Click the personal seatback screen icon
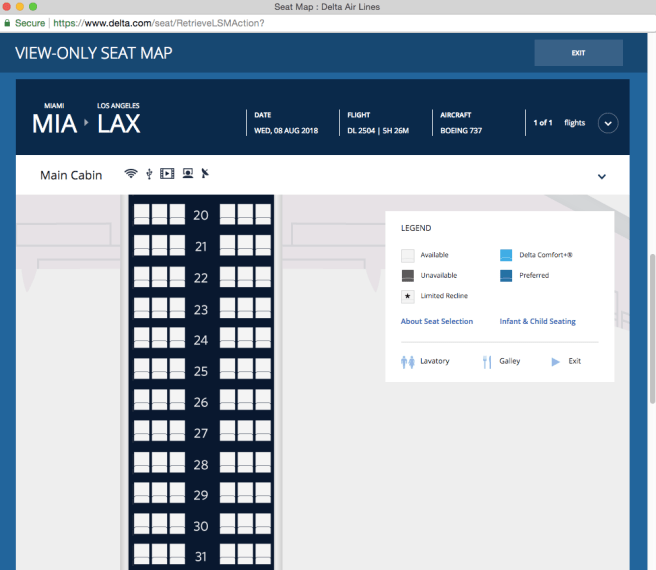This screenshot has width=656, height=570. (x=186, y=174)
